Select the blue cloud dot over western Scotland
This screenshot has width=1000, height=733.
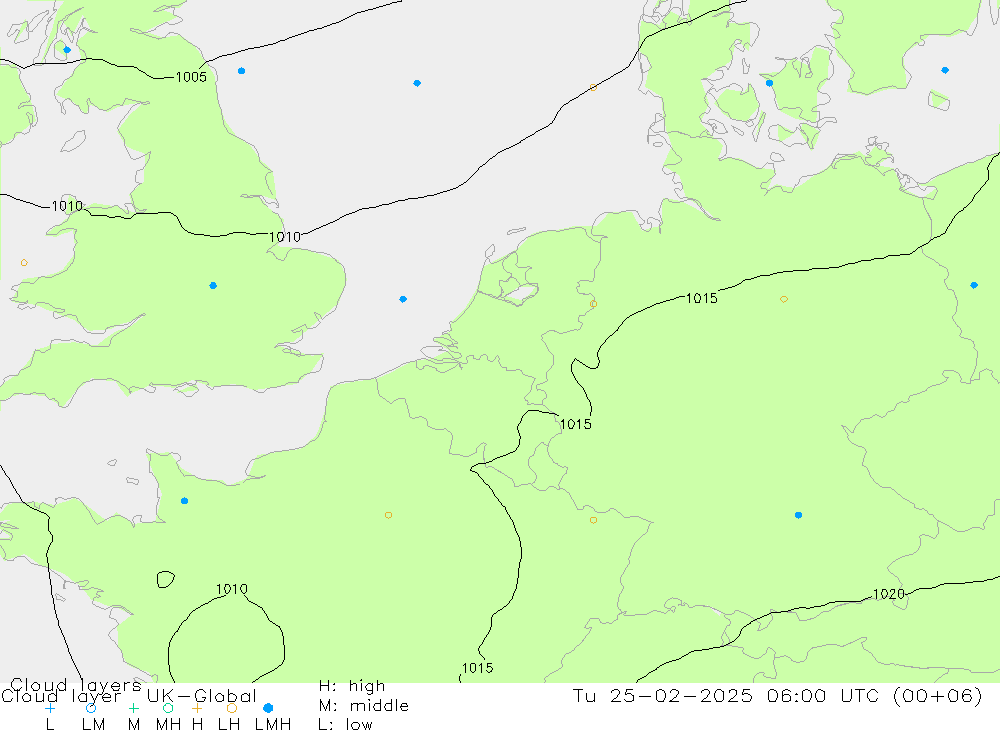67,50
